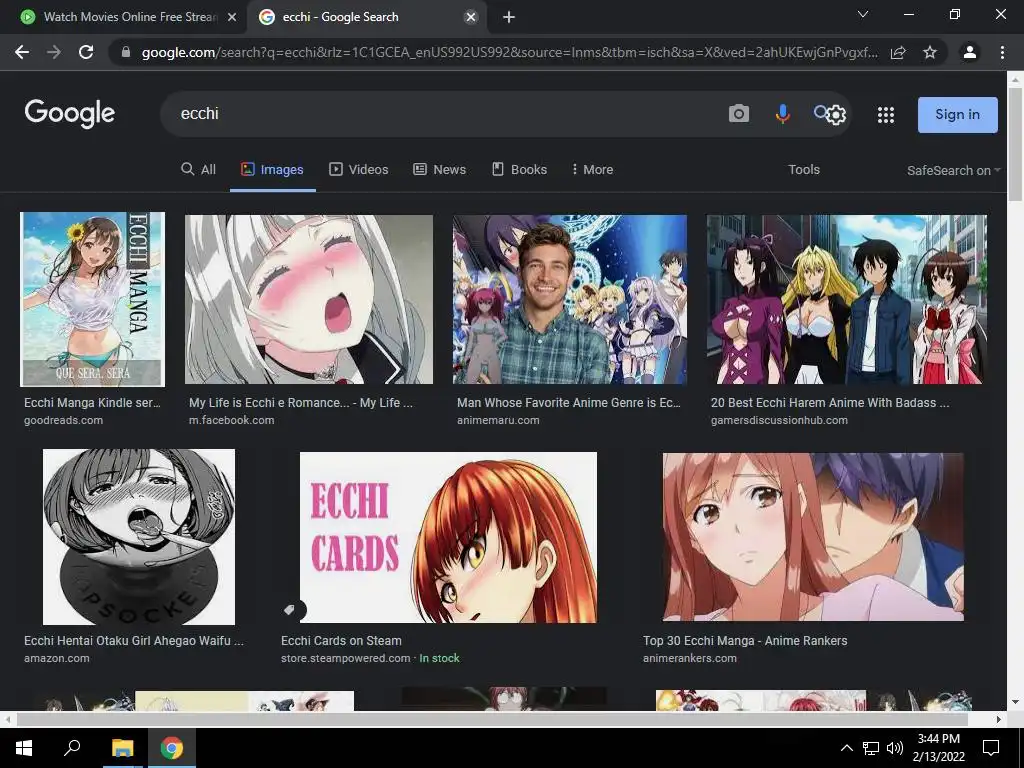Expand the SafeSearch on dropdown
Screen dimensions: 1024x768
coord(953,170)
